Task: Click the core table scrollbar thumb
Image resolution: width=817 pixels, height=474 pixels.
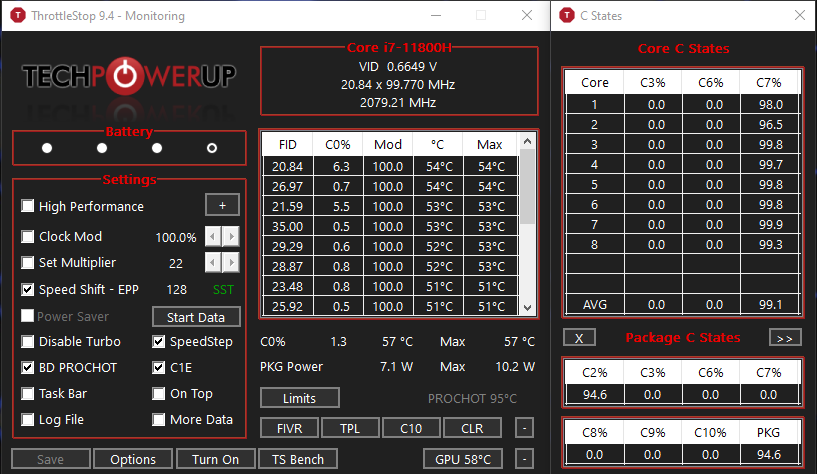Action: click(x=527, y=186)
